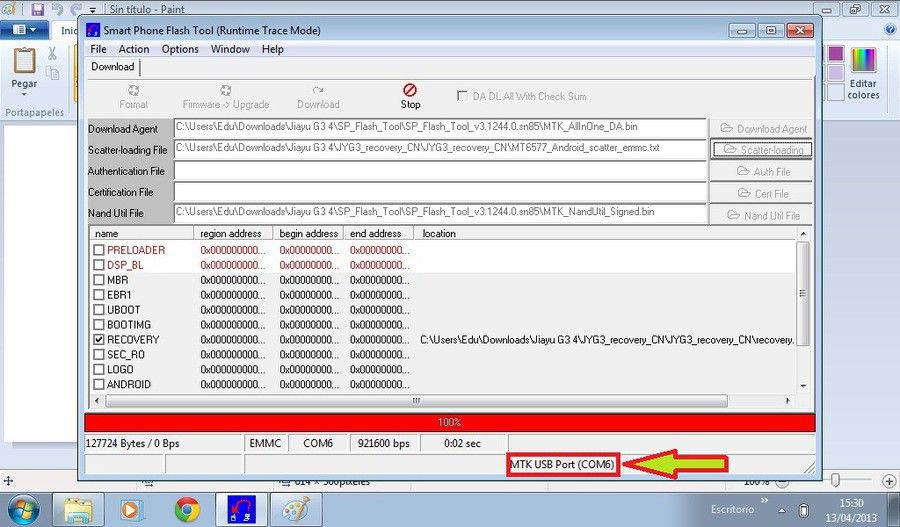
Task: Click the Nand Util File button
Action: (x=762, y=215)
